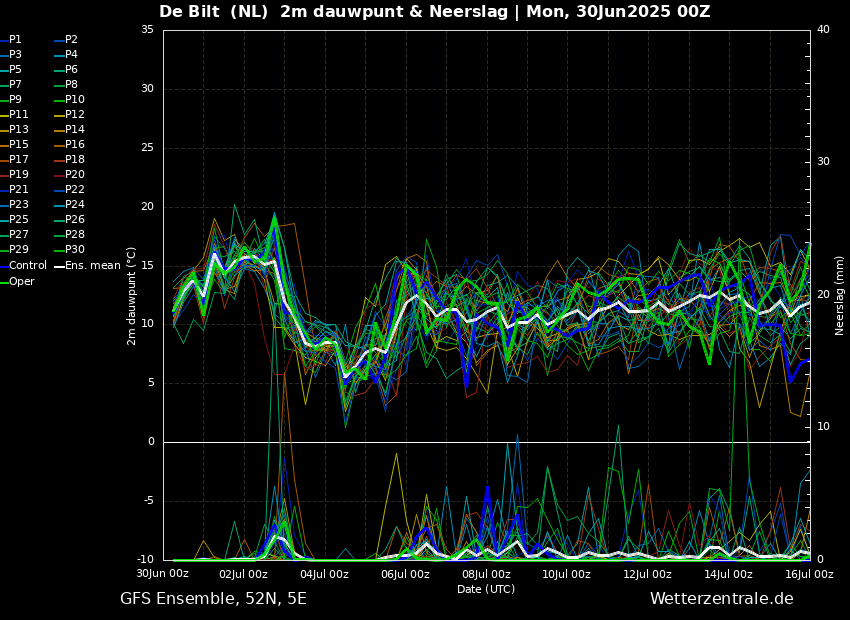
Task: Click the 06Jul 00z date tick
Action: coord(405,574)
